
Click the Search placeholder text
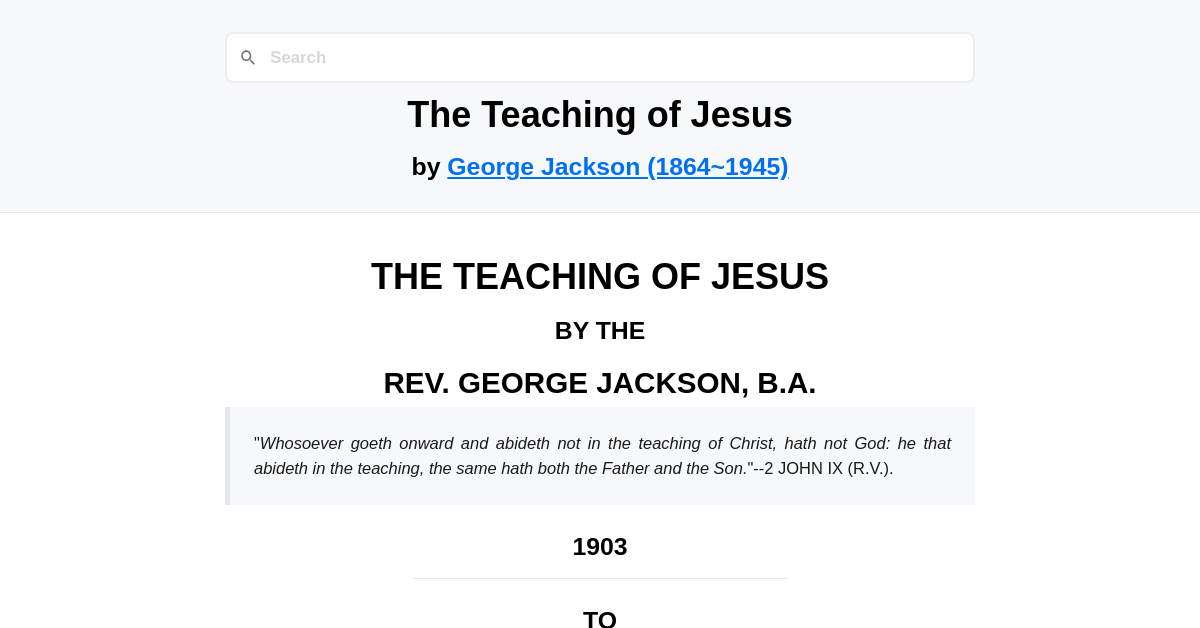click(297, 57)
